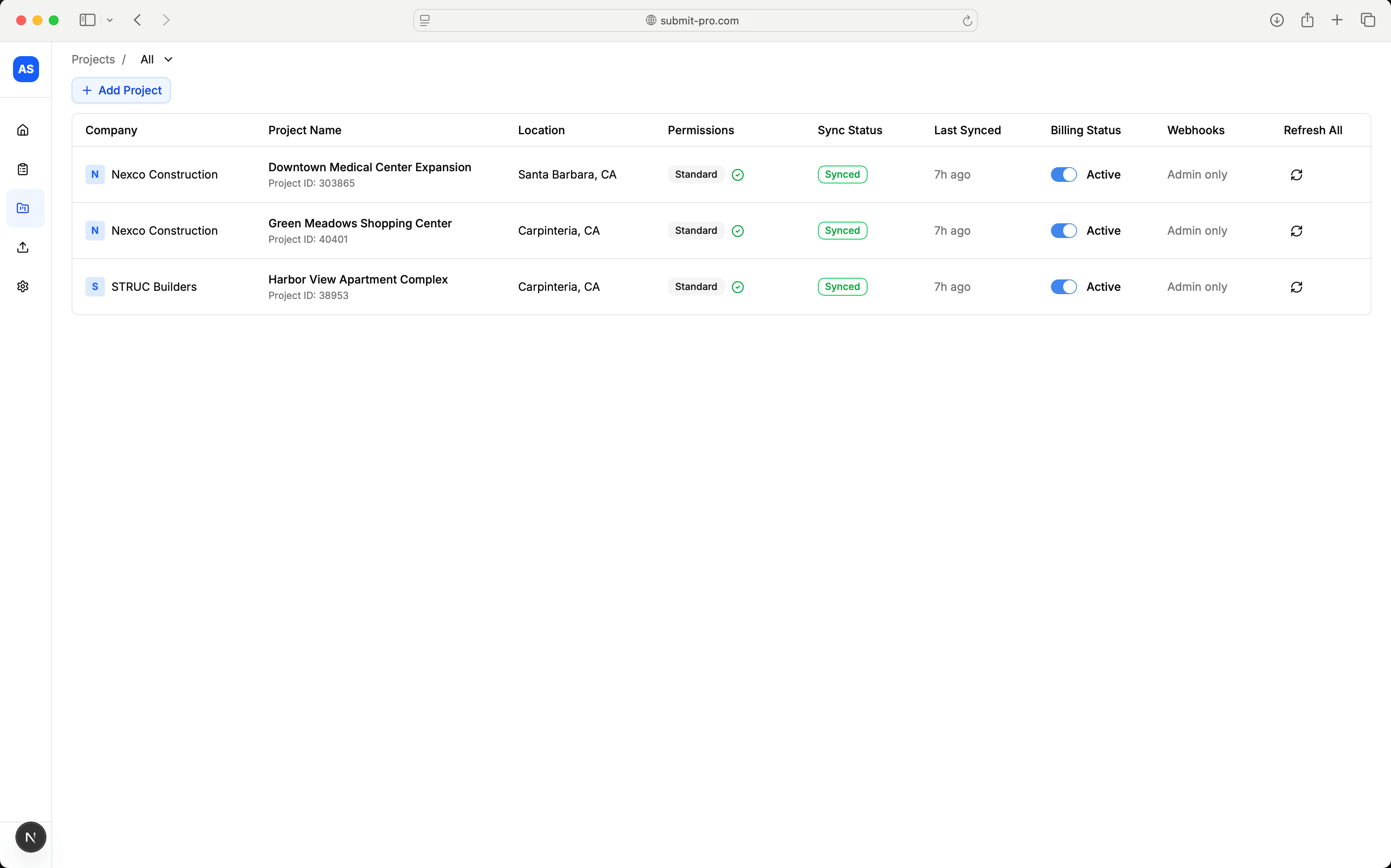Refresh Green Meadows Shopping Center row

1296,231
